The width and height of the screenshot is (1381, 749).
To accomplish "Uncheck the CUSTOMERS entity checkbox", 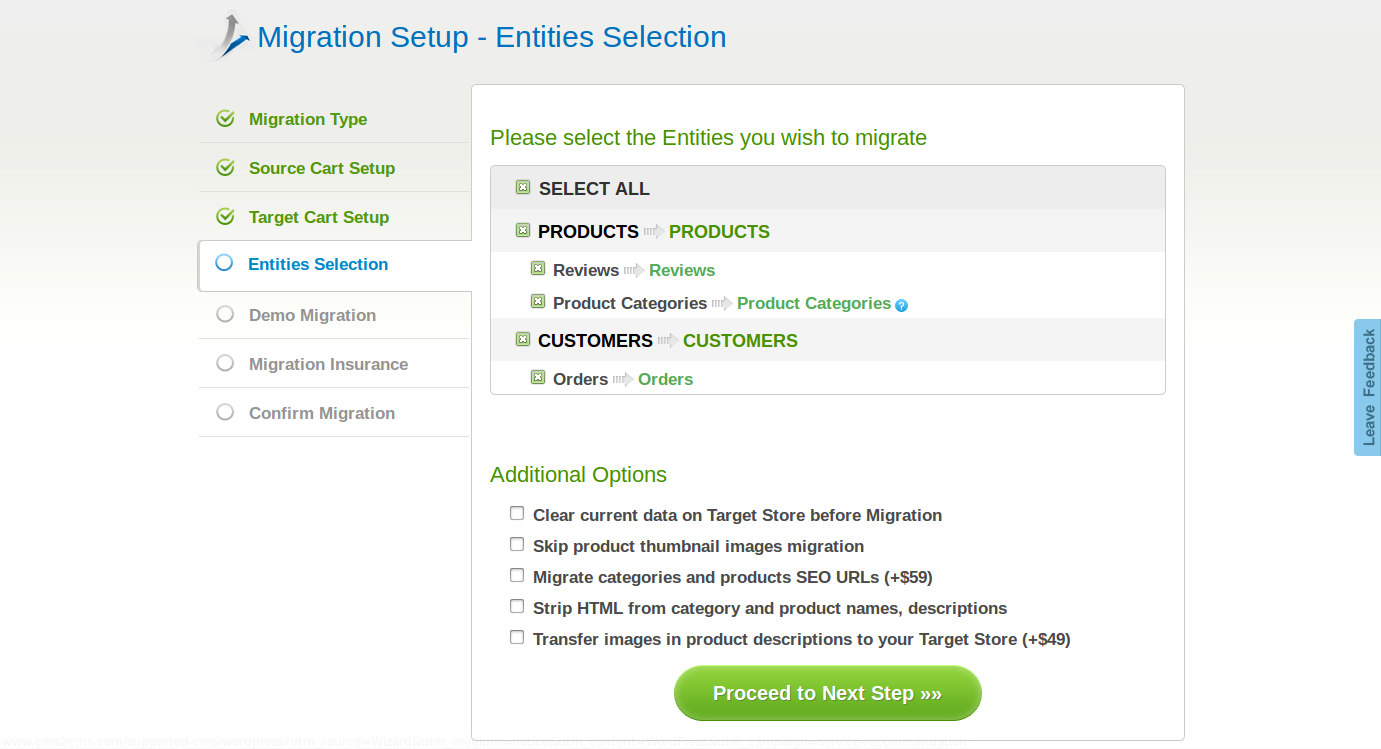I will pyautogui.click(x=523, y=339).
